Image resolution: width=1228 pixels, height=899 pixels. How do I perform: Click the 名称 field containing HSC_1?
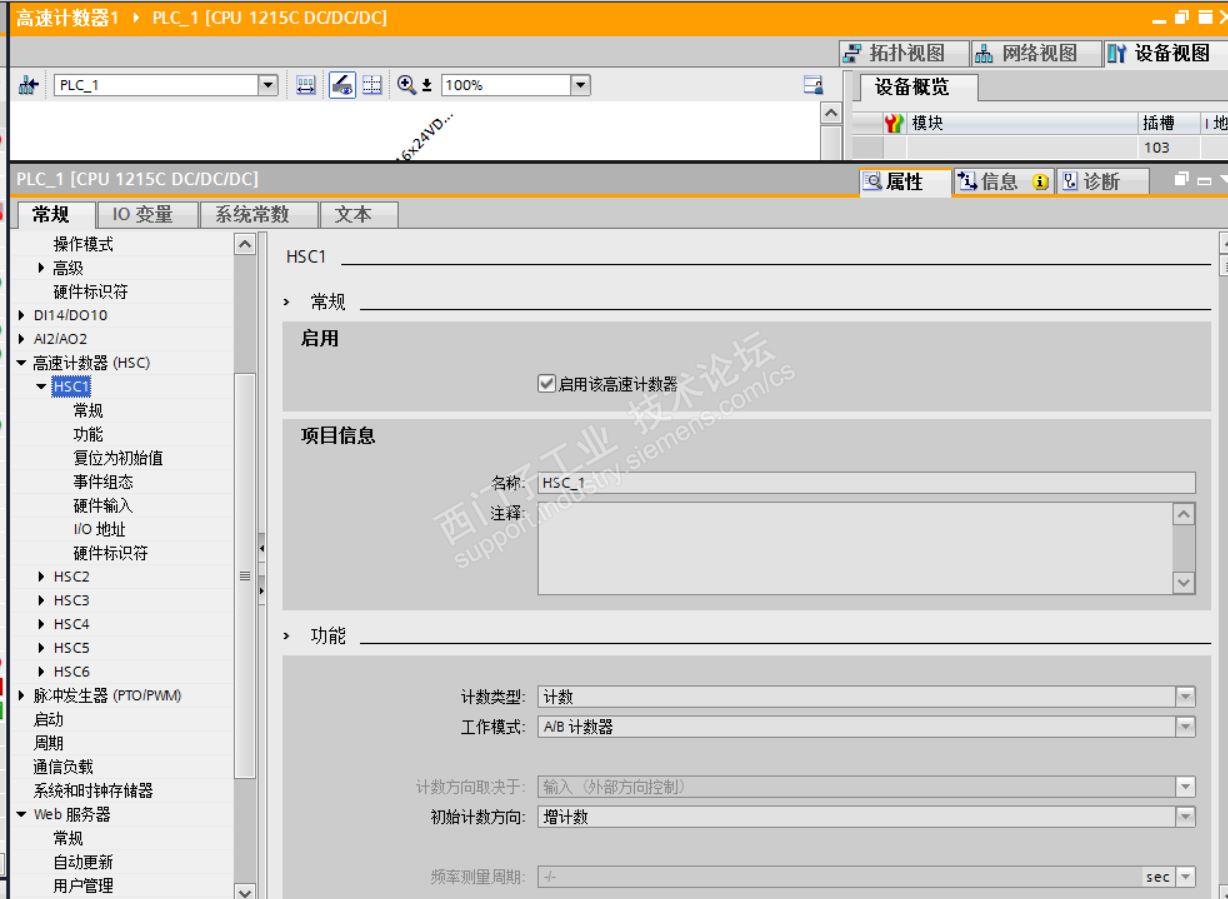click(866, 482)
